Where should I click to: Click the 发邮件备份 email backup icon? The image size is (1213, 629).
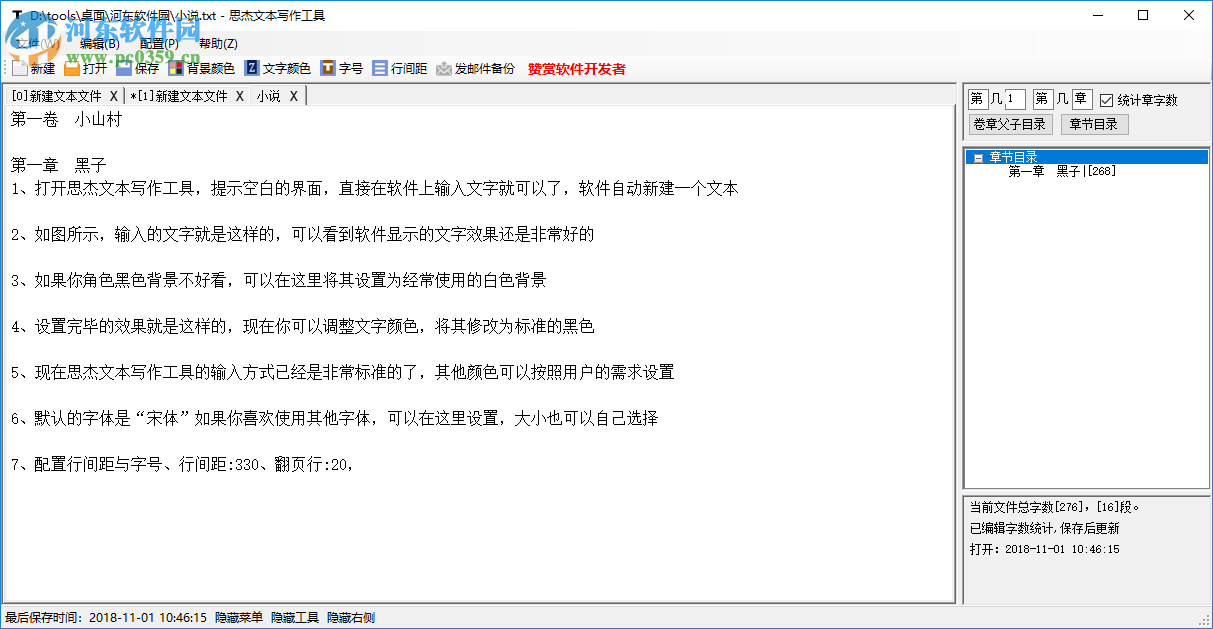coord(475,69)
